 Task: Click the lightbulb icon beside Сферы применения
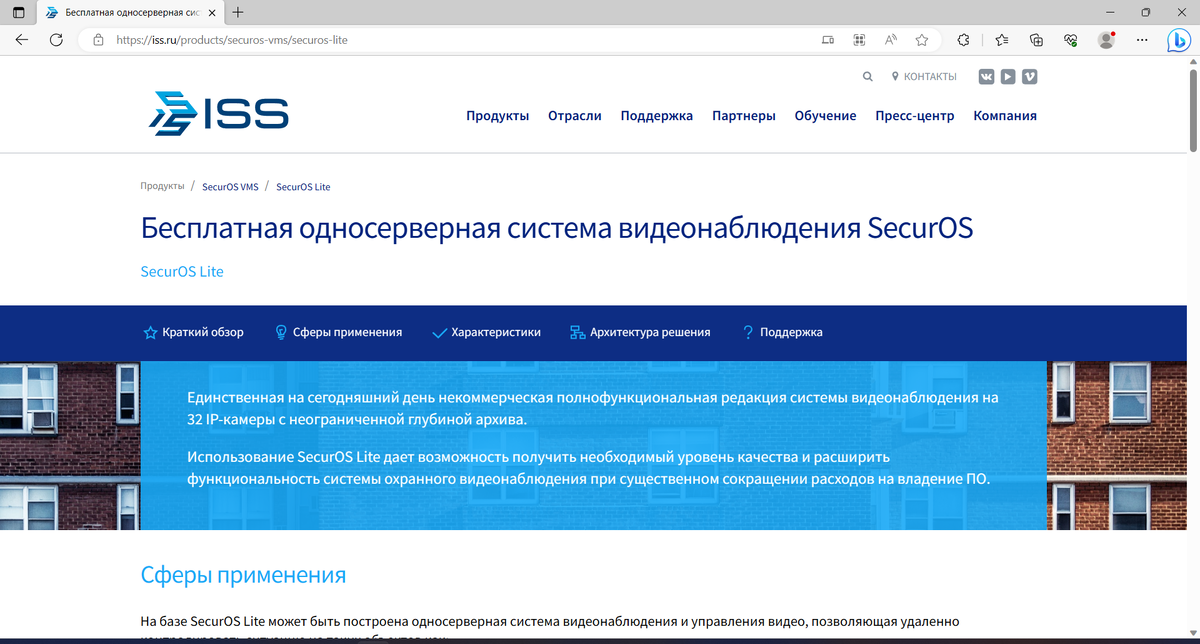(281, 332)
